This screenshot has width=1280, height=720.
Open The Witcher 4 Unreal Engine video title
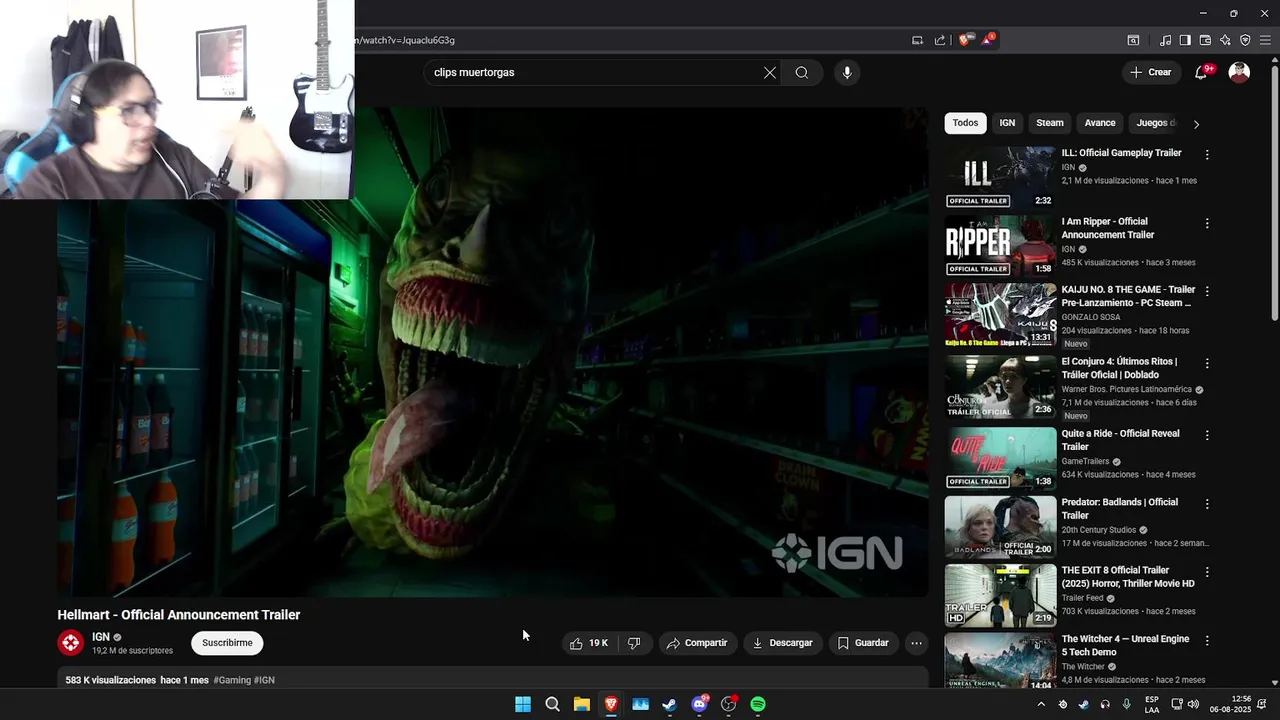click(1125, 645)
